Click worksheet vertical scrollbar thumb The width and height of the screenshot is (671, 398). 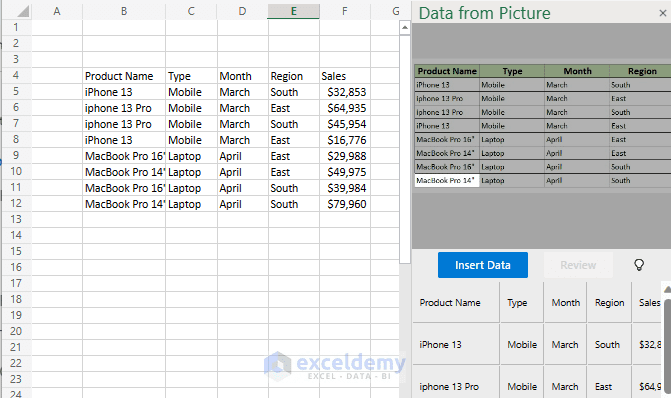[404, 149]
